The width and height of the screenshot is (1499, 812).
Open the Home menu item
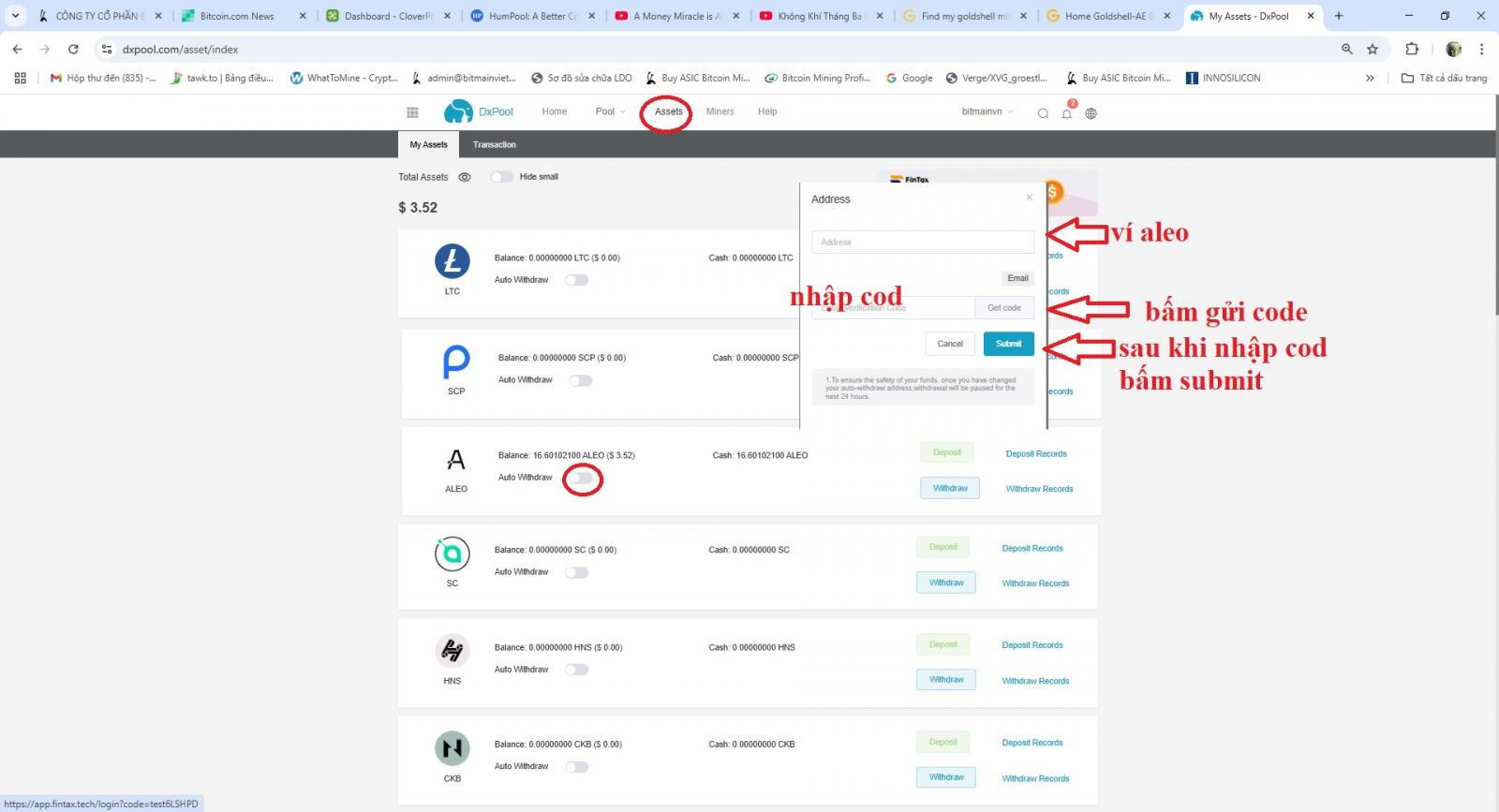click(x=555, y=111)
